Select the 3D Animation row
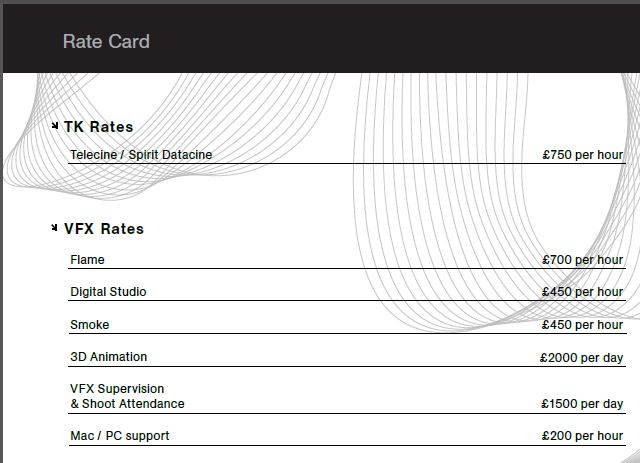 point(108,357)
